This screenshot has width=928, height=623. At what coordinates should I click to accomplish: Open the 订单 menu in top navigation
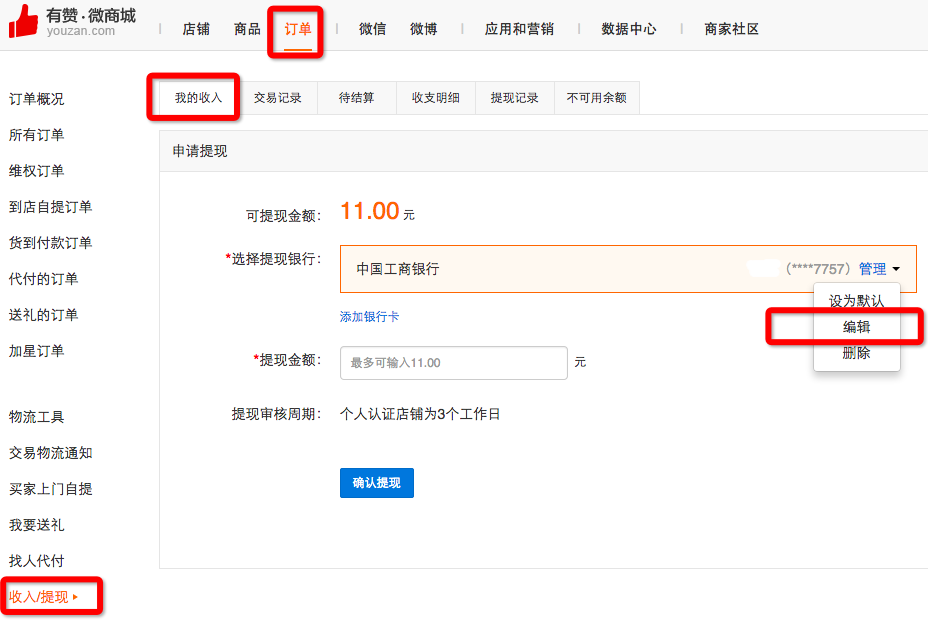(x=296, y=29)
